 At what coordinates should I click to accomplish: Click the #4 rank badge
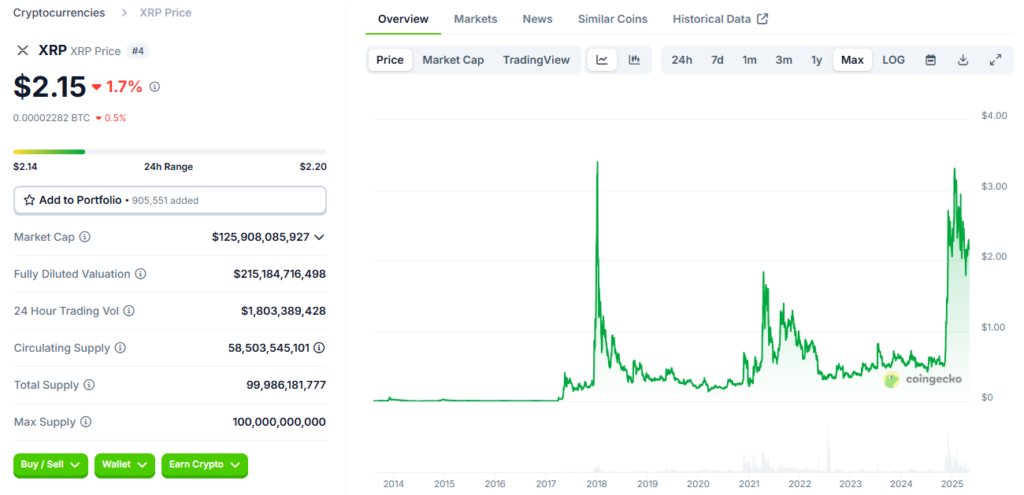pos(137,51)
